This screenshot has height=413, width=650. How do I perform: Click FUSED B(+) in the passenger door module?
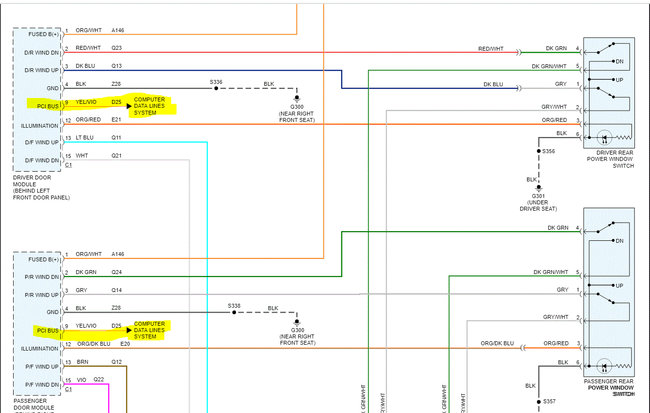[x=44, y=259]
